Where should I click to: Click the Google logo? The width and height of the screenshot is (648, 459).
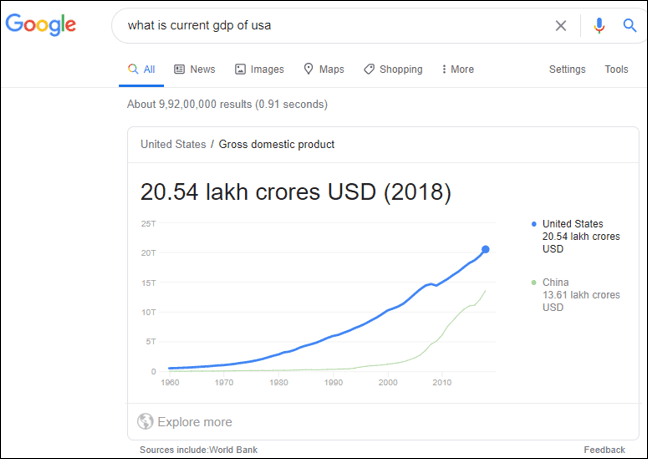41,25
